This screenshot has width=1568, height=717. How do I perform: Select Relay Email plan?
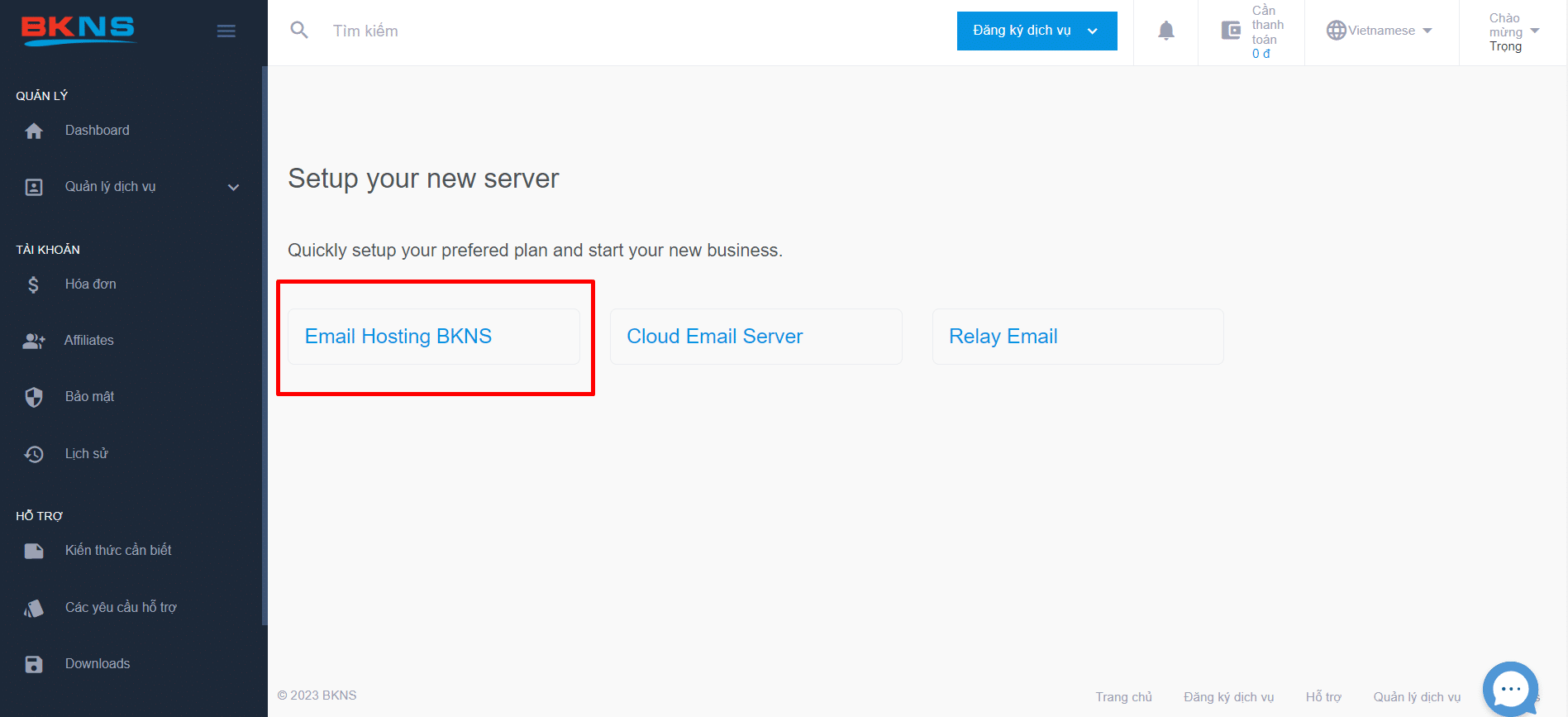[x=1078, y=337]
